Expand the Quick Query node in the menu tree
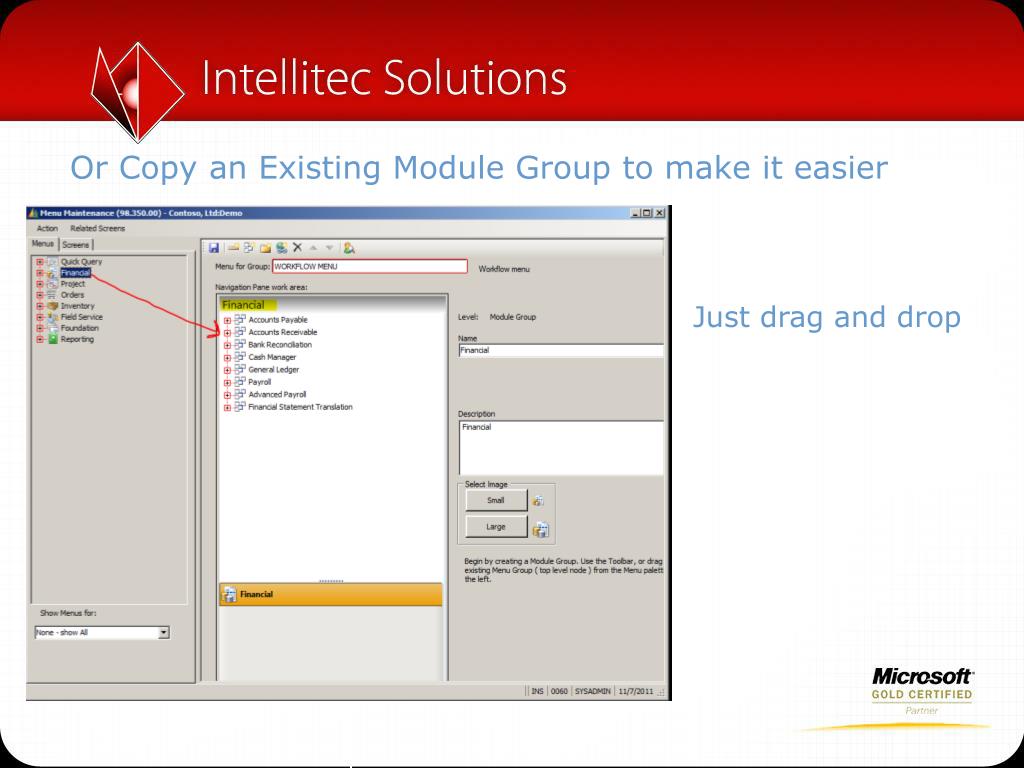The width and height of the screenshot is (1024, 768). [40, 262]
